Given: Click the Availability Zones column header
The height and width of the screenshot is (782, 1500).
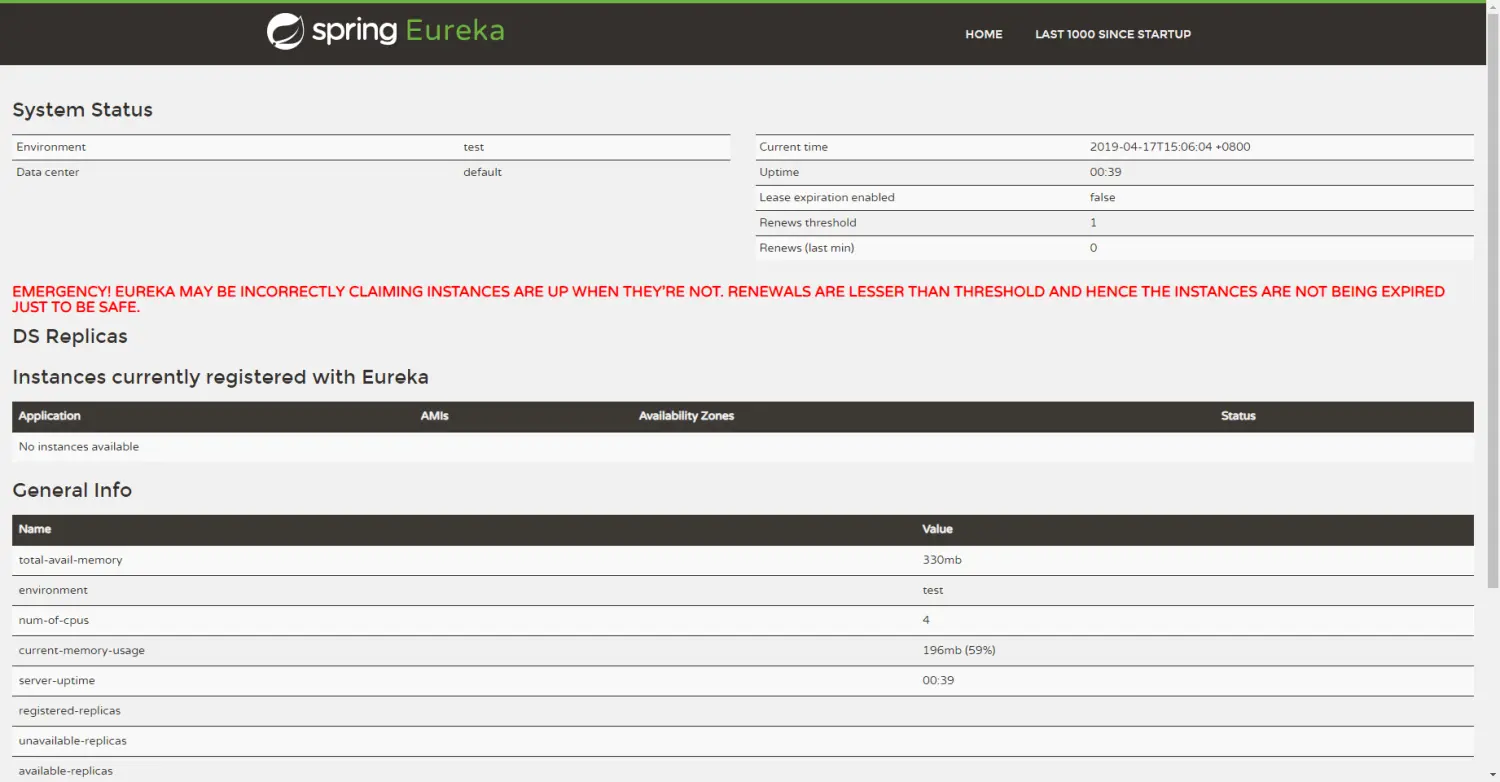Looking at the screenshot, I should point(686,416).
